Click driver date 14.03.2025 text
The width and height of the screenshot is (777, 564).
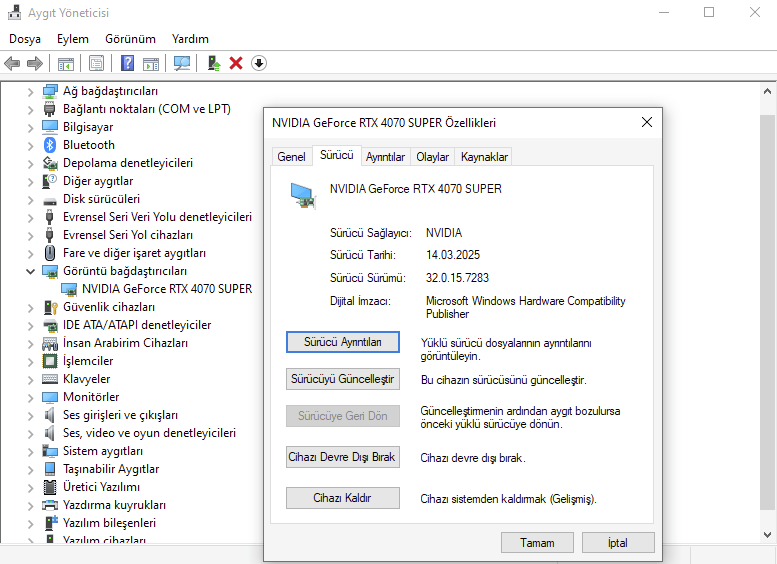453,255
